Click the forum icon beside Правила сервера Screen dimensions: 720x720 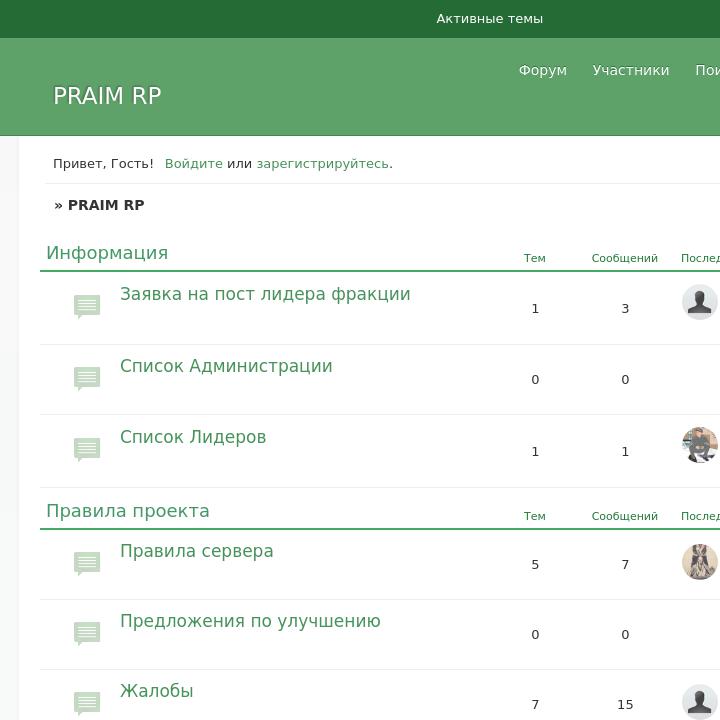tap(87, 563)
